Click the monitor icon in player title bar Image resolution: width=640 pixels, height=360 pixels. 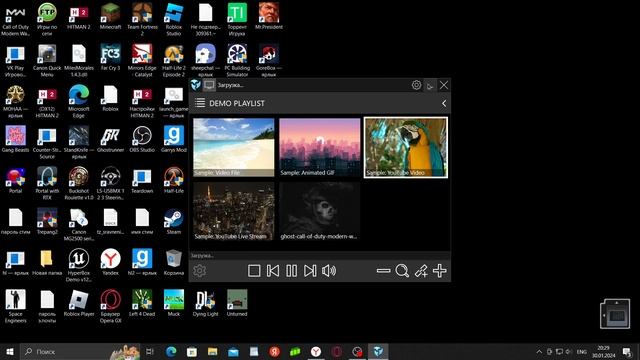click(209, 85)
